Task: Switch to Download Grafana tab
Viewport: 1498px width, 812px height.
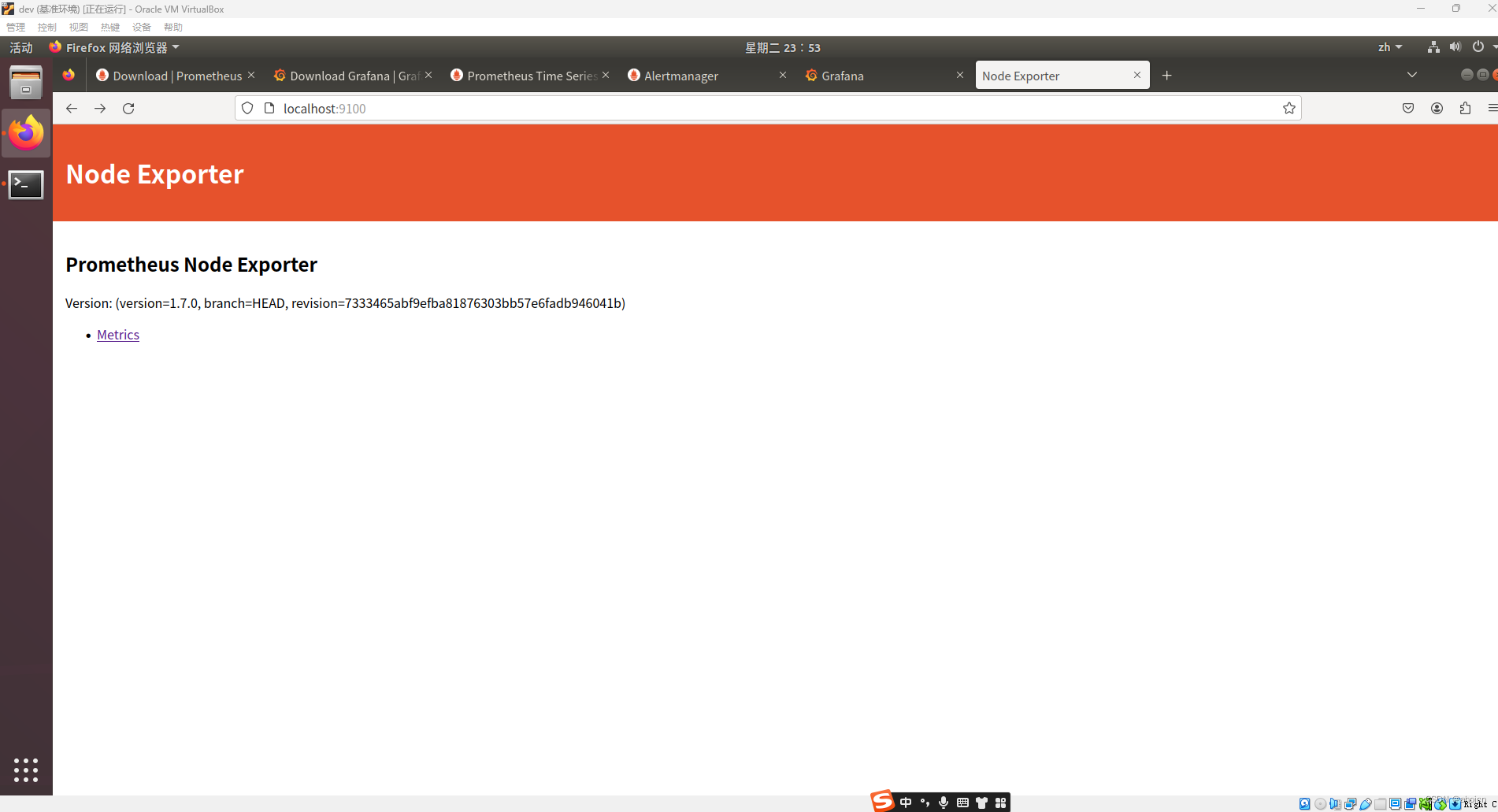Action: 352,76
